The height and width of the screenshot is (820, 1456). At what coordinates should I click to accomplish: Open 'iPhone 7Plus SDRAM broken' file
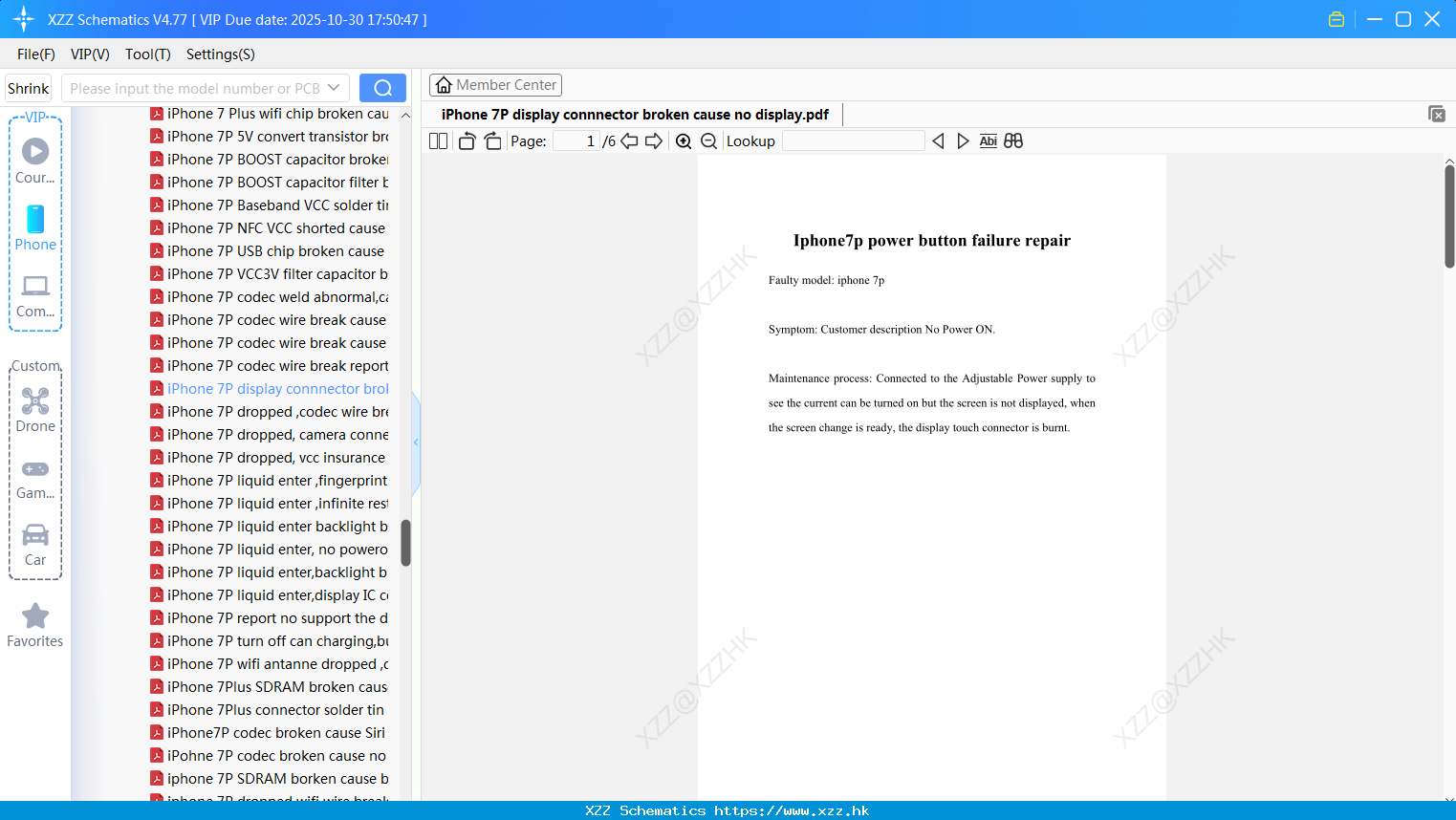pyautogui.click(x=270, y=687)
